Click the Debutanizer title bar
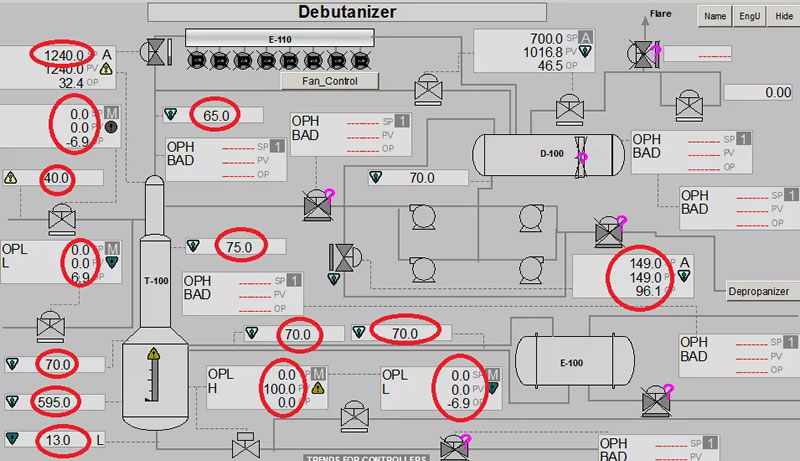 click(x=347, y=12)
